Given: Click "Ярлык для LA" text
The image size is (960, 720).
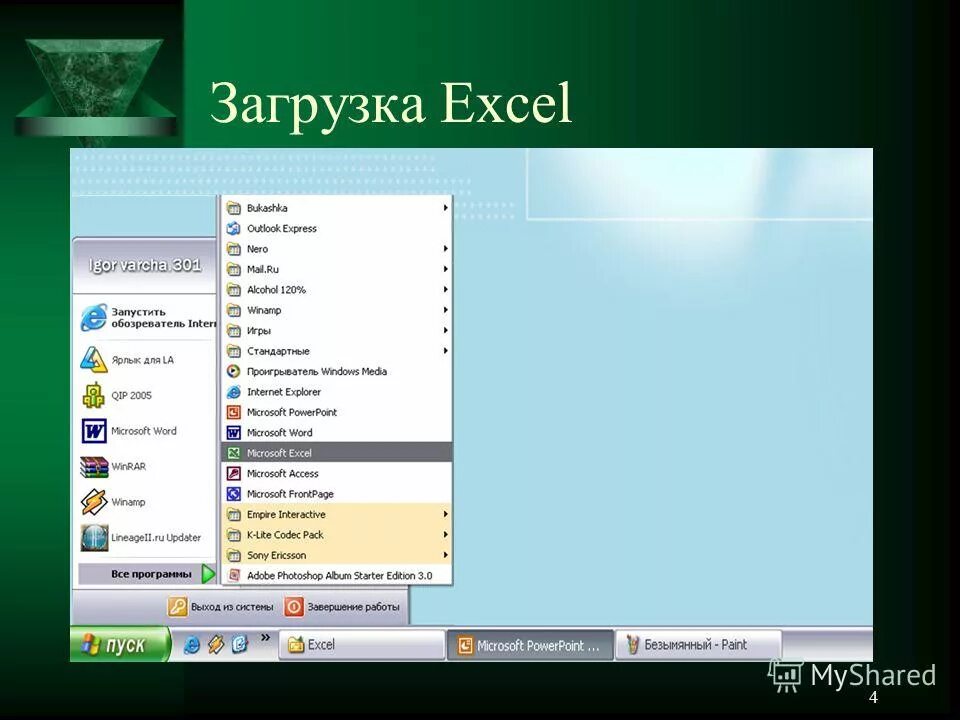Looking at the screenshot, I should (x=142, y=360).
